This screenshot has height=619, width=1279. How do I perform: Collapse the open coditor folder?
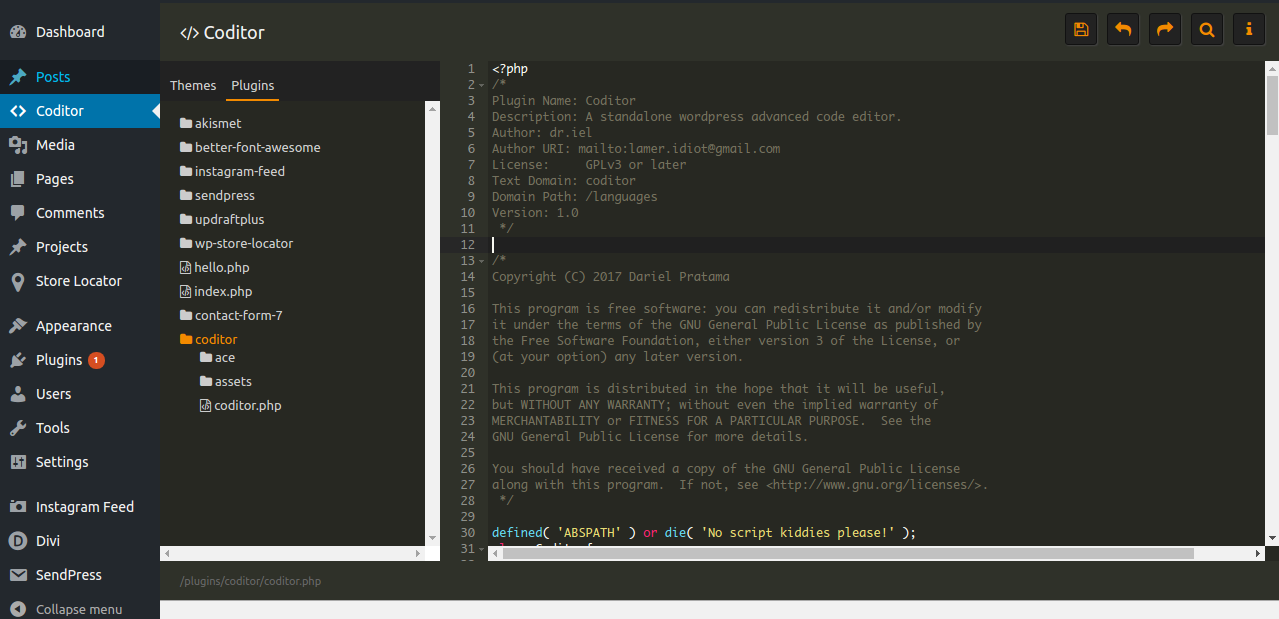(208, 339)
